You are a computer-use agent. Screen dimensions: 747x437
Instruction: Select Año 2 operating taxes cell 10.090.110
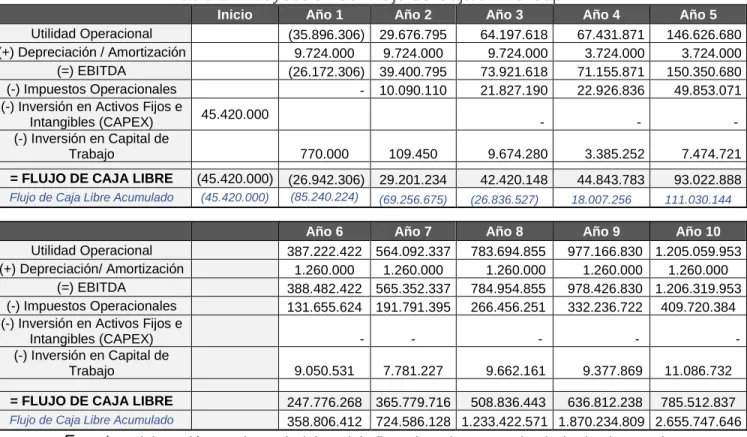tap(413, 90)
